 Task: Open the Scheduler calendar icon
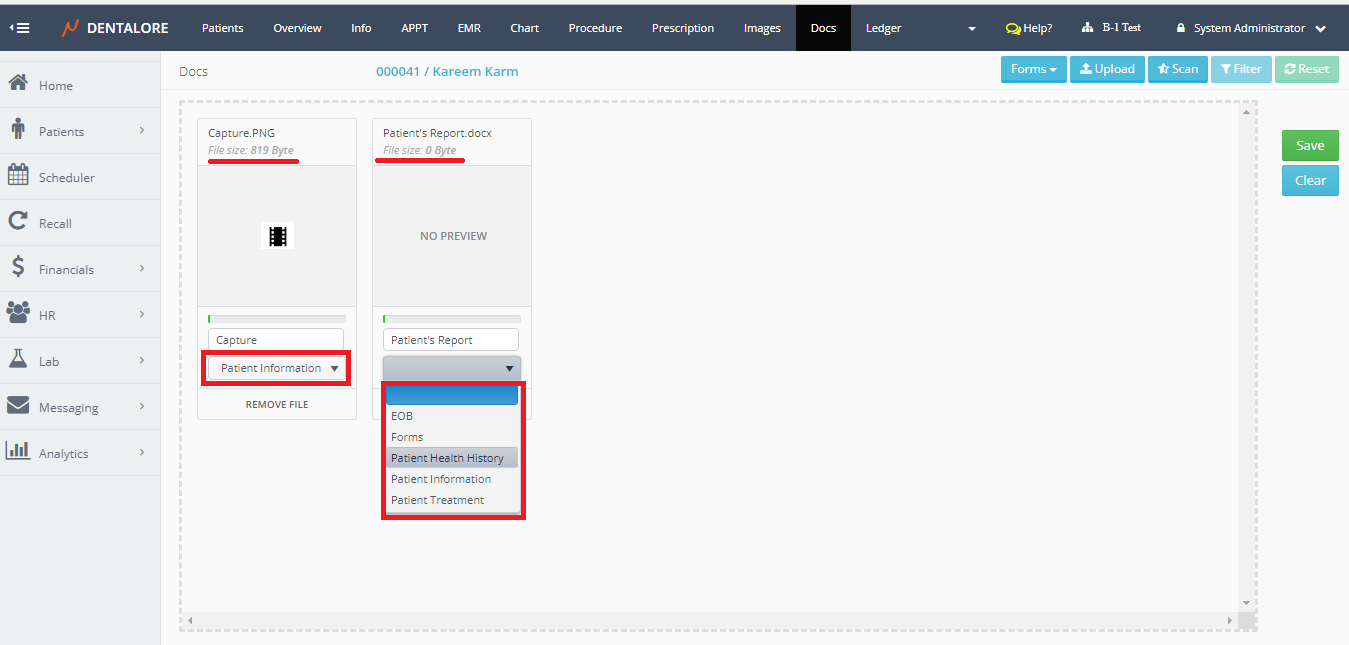pyautogui.click(x=17, y=176)
